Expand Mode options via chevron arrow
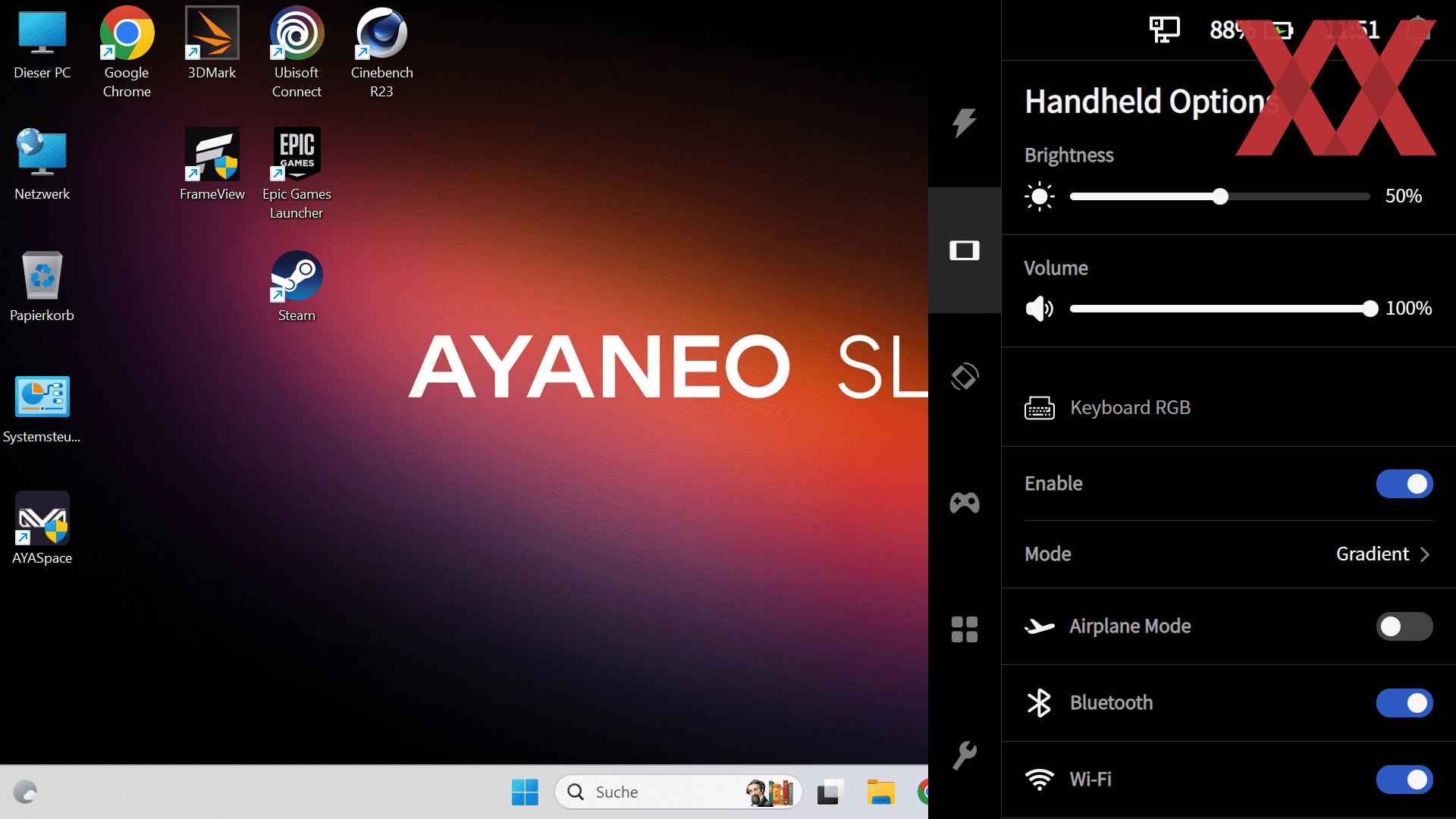The width and height of the screenshot is (1456, 819). (x=1425, y=554)
